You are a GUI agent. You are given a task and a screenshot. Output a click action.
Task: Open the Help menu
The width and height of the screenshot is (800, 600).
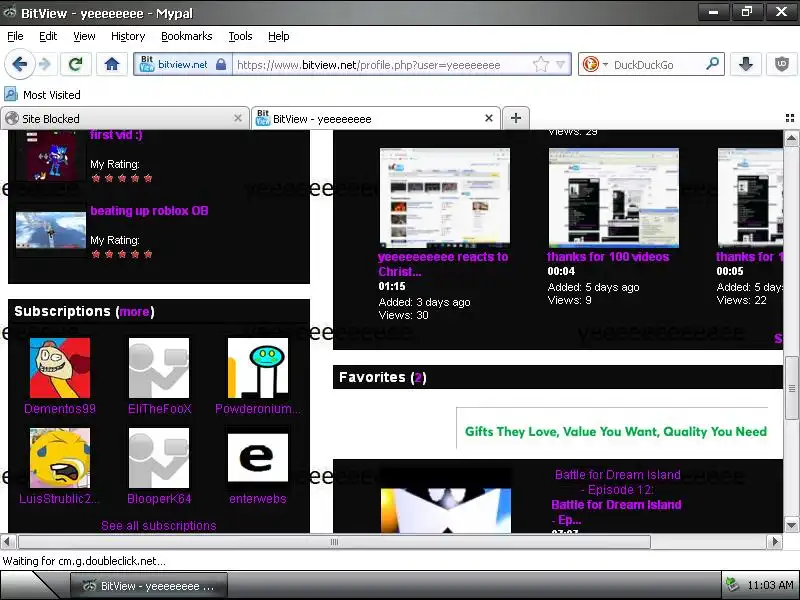pos(279,36)
